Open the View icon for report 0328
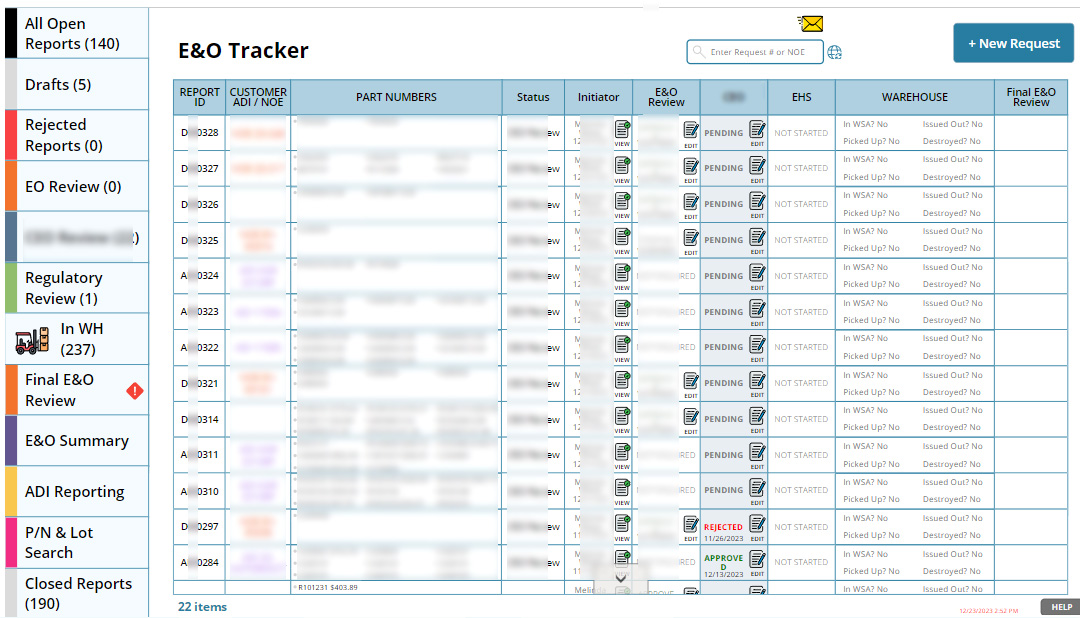This screenshot has width=1080, height=618. (x=622, y=130)
